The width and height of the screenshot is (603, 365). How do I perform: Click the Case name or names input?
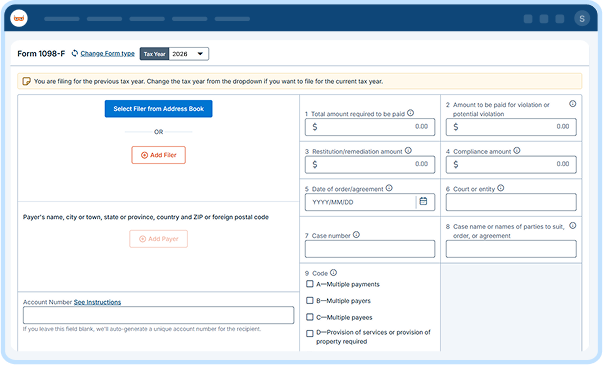click(x=511, y=249)
